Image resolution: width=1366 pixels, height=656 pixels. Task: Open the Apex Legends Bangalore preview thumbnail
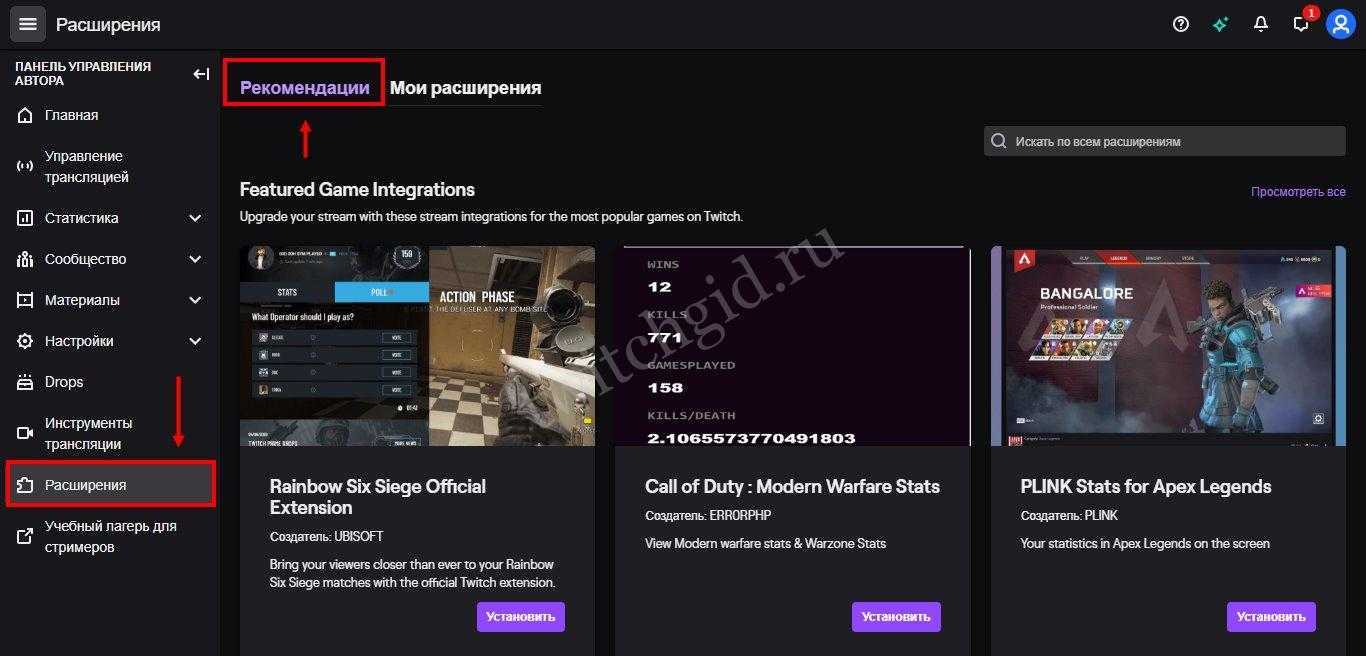tap(1168, 346)
